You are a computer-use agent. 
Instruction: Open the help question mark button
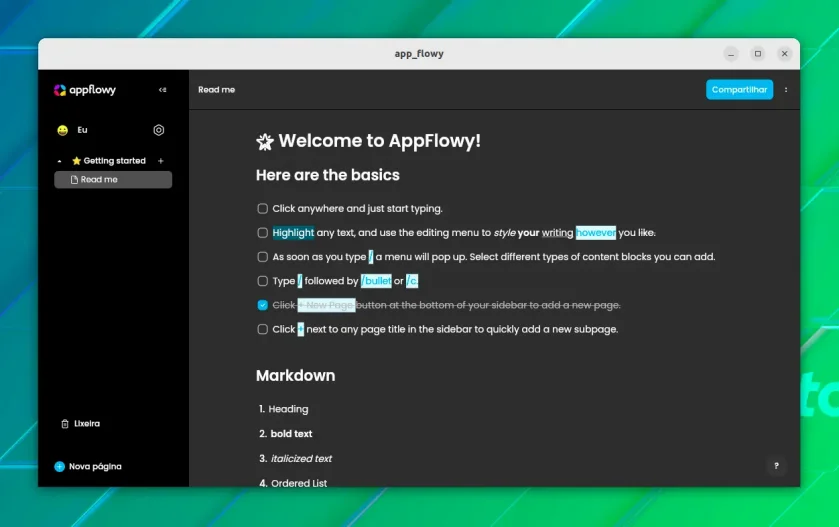click(x=776, y=466)
